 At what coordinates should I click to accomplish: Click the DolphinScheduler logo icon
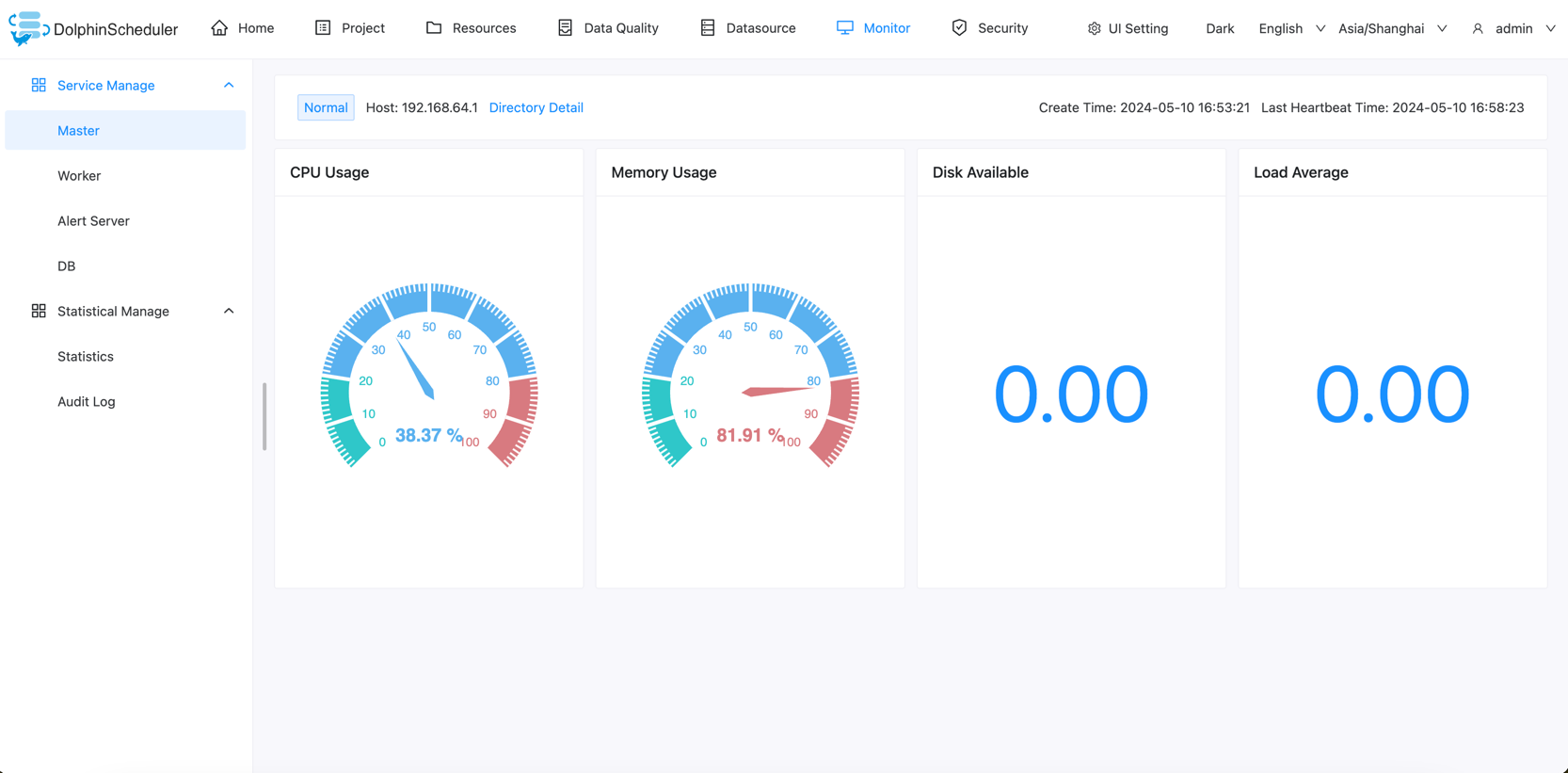[28, 27]
